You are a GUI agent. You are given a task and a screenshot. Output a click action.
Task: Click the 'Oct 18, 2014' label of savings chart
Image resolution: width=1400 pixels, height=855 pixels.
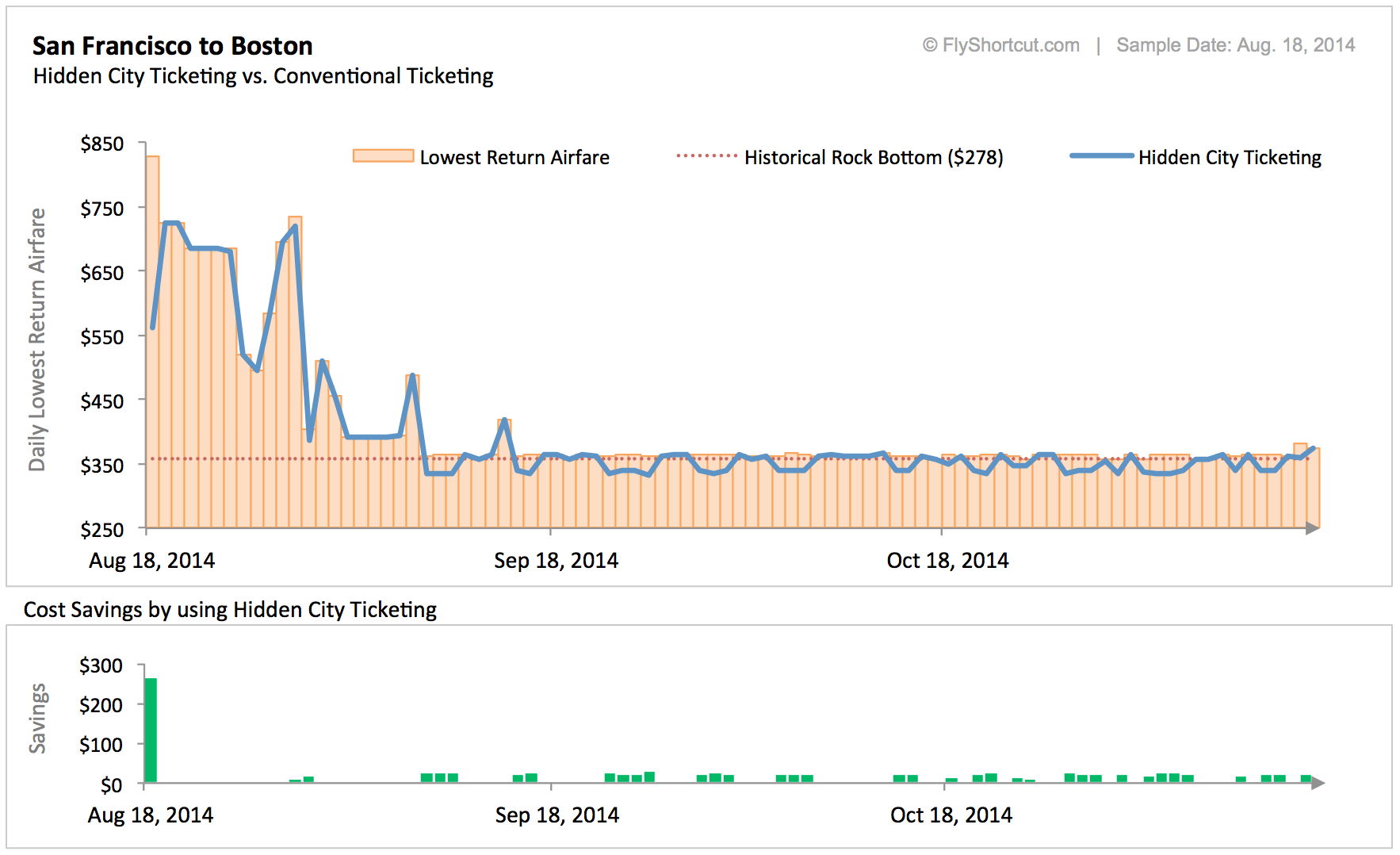tap(951, 815)
